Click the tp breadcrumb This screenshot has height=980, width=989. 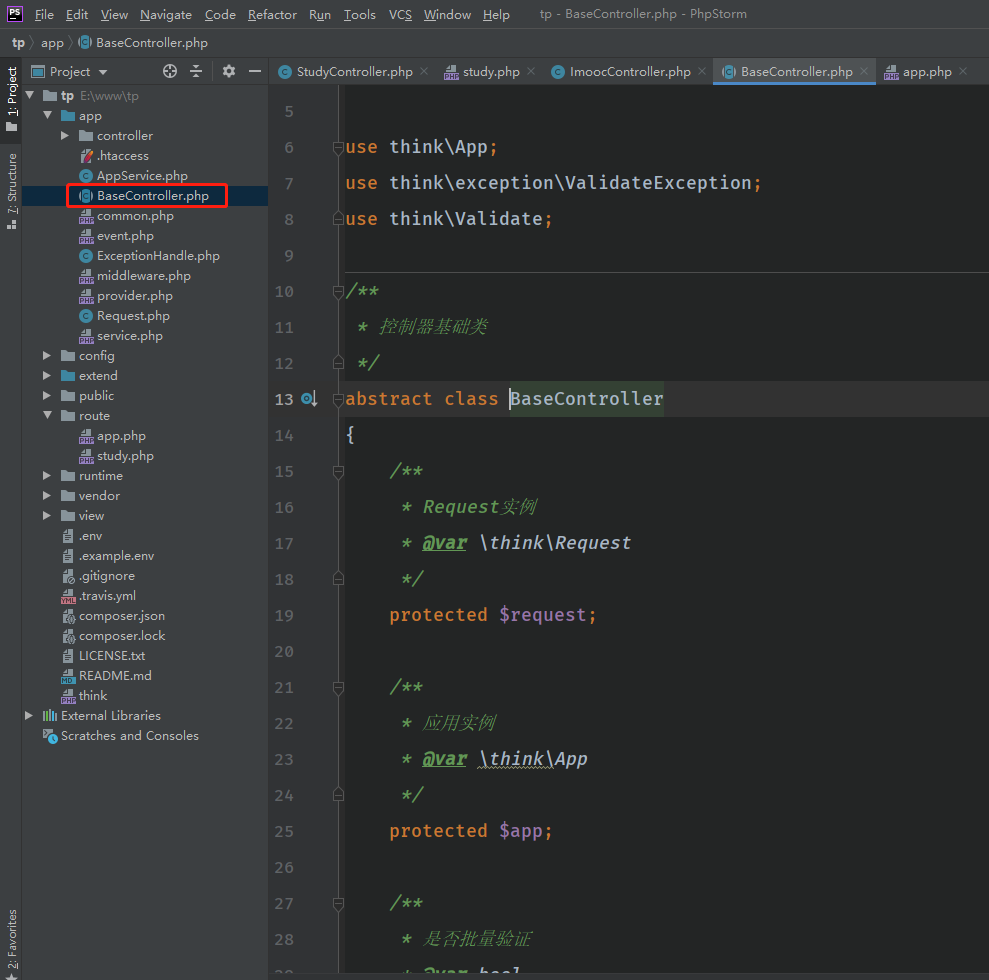pyautogui.click(x=18, y=43)
